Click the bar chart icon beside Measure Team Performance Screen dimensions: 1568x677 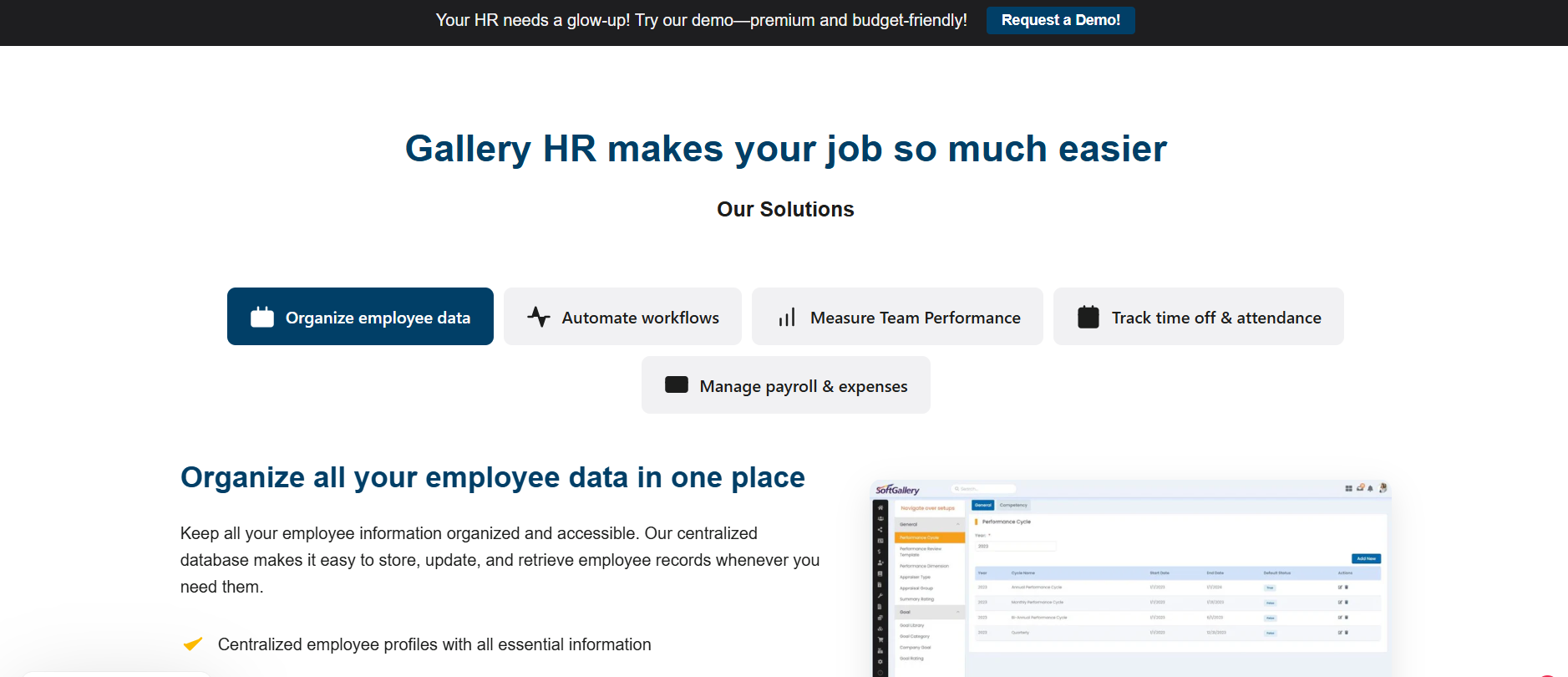pyautogui.click(x=787, y=318)
